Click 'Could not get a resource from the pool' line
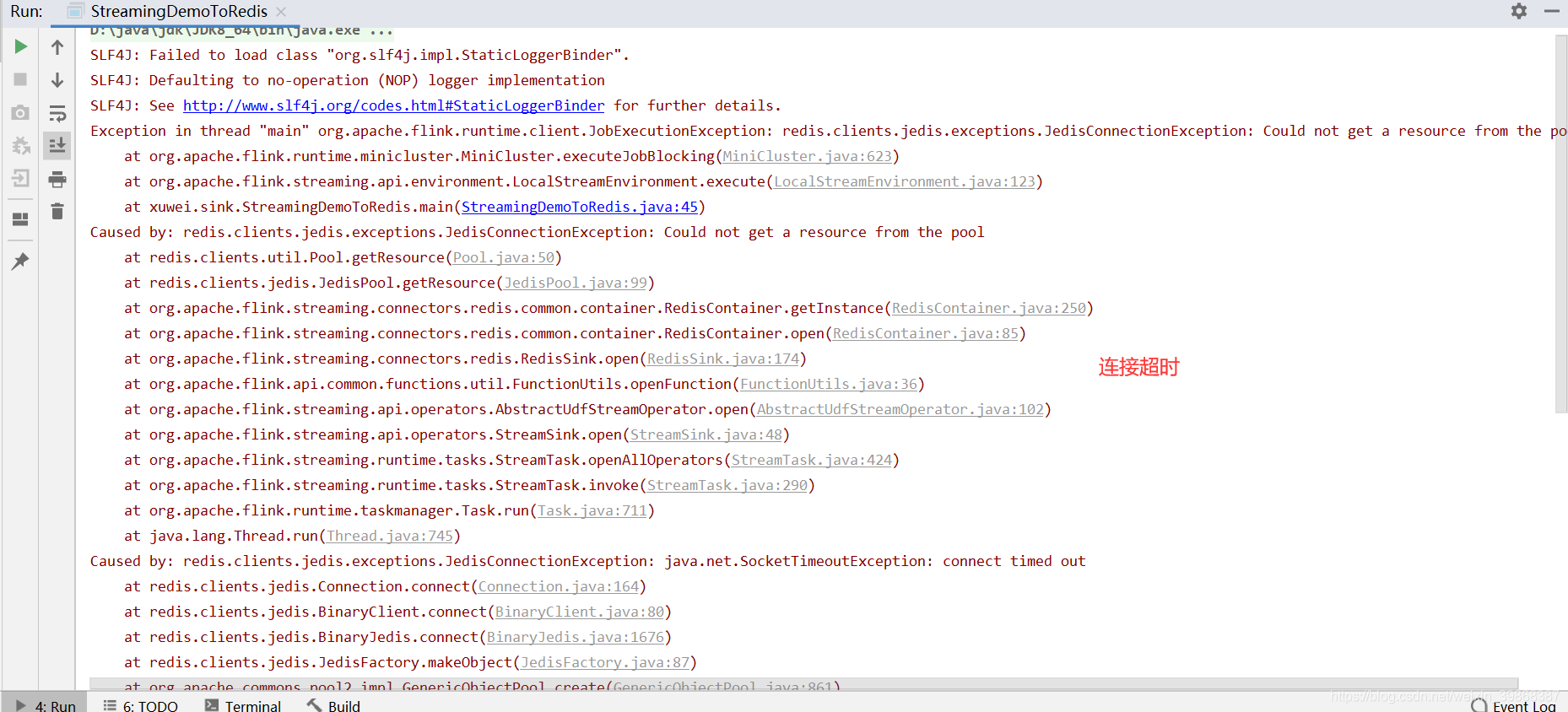Image resolution: width=1568 pixels, height=712 pixels. tap(537, 232)
